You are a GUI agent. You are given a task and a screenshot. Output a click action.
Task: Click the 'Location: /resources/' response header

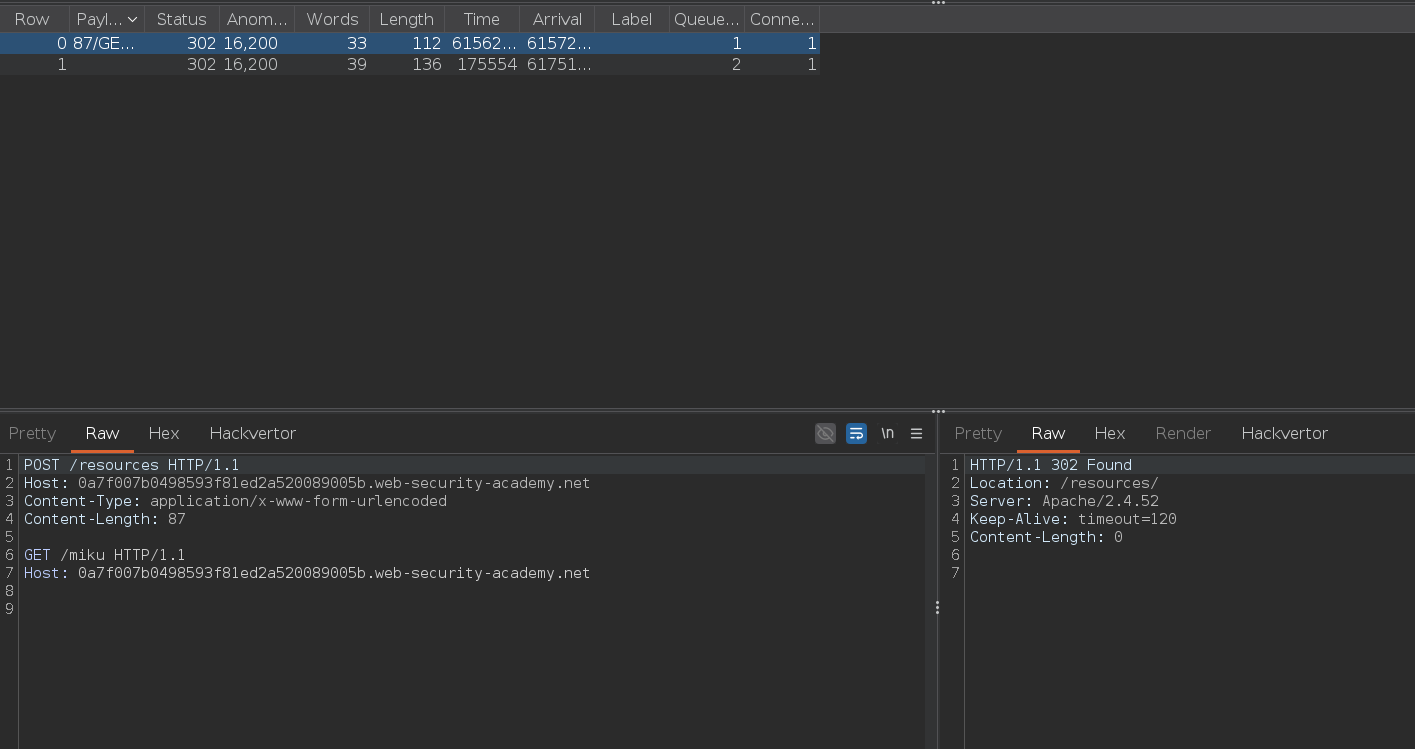1064,483
